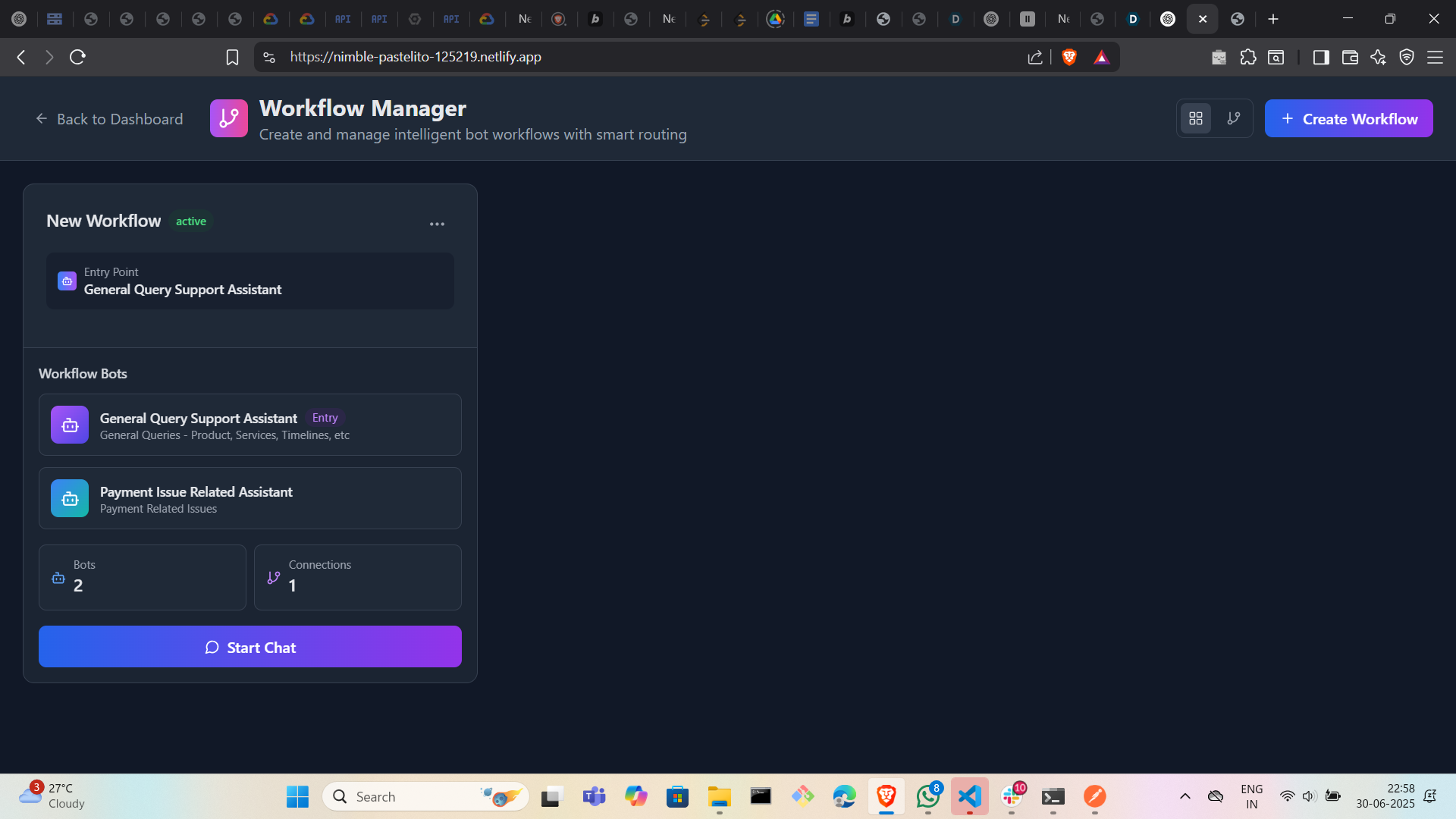Viewport: 1456px width, 819px height.
Task: Switch to grid view layout
Action: click(x=1196, y=118)
